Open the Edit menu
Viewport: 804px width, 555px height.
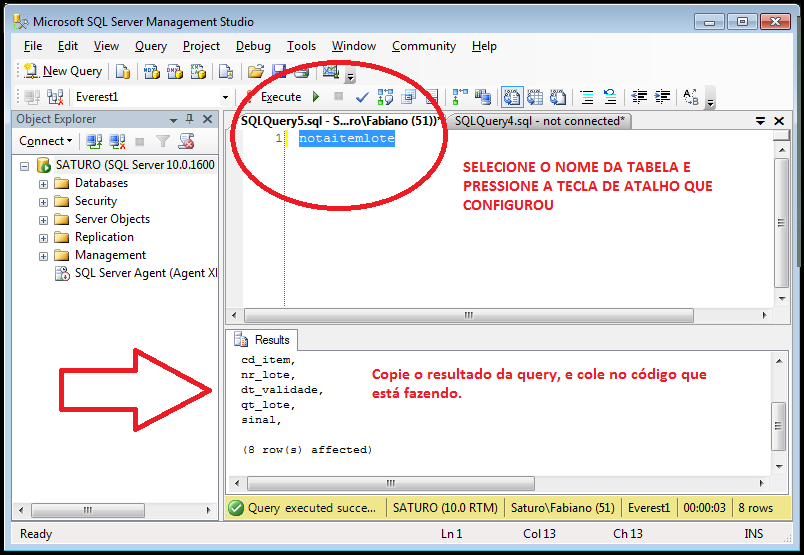68,46
